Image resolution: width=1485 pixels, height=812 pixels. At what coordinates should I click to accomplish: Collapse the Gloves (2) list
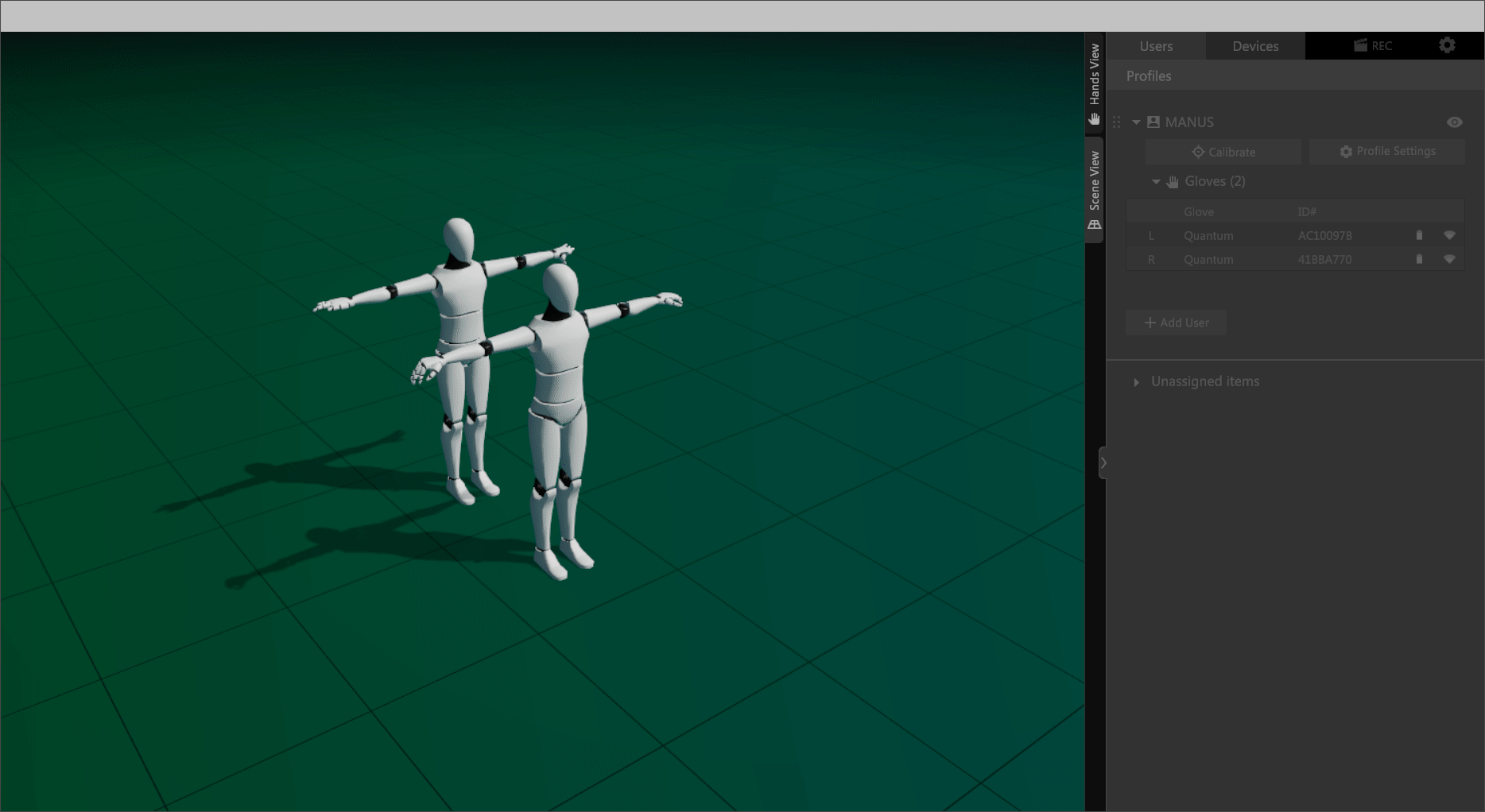[x=1156, y=182]
